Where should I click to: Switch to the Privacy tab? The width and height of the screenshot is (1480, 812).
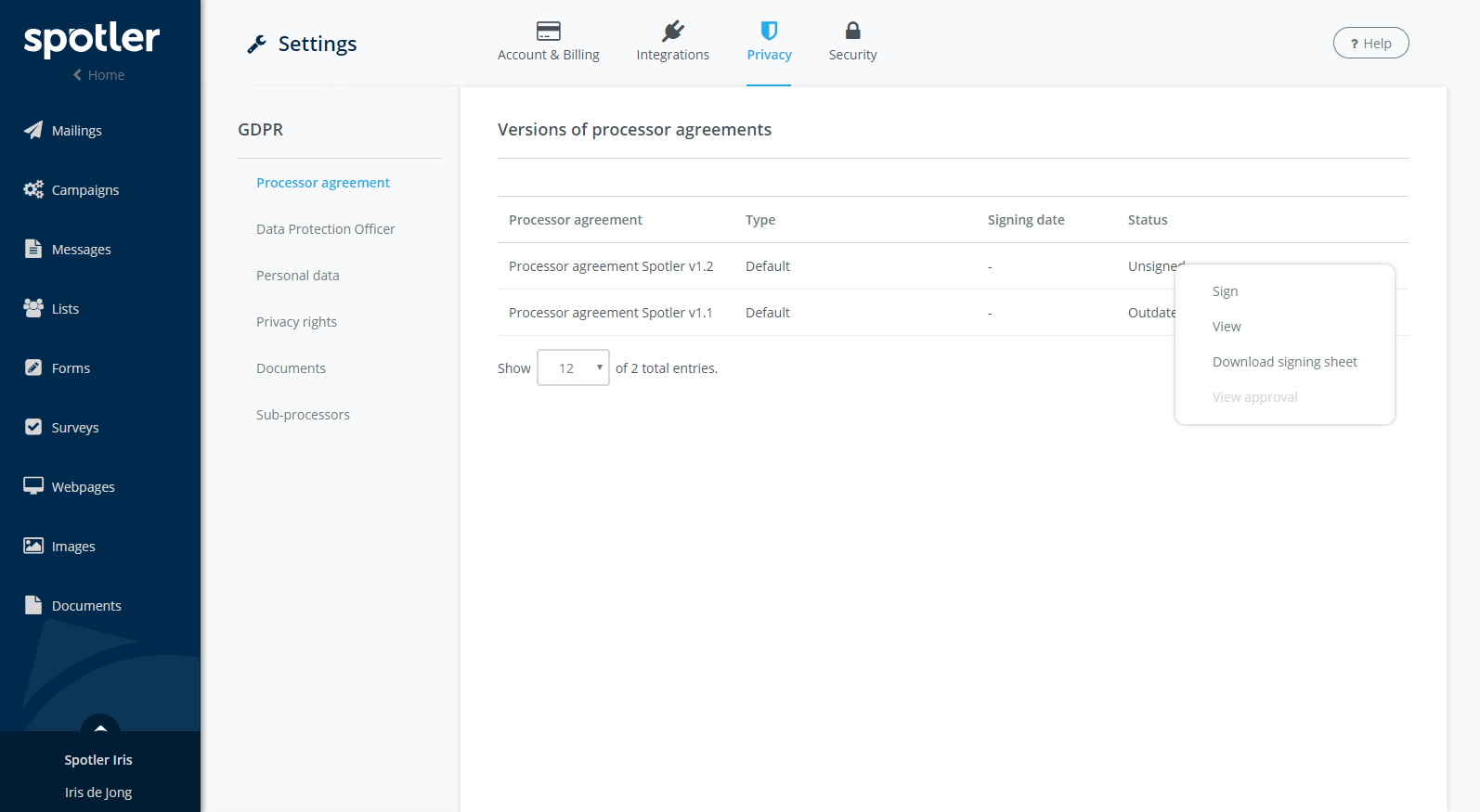(769, 43)
